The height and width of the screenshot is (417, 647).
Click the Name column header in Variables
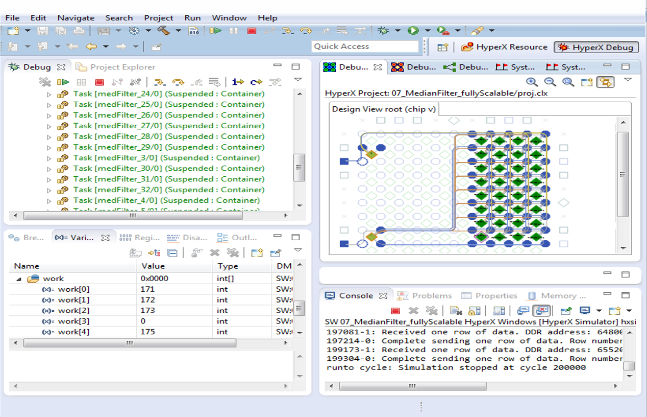click(73, 266)
